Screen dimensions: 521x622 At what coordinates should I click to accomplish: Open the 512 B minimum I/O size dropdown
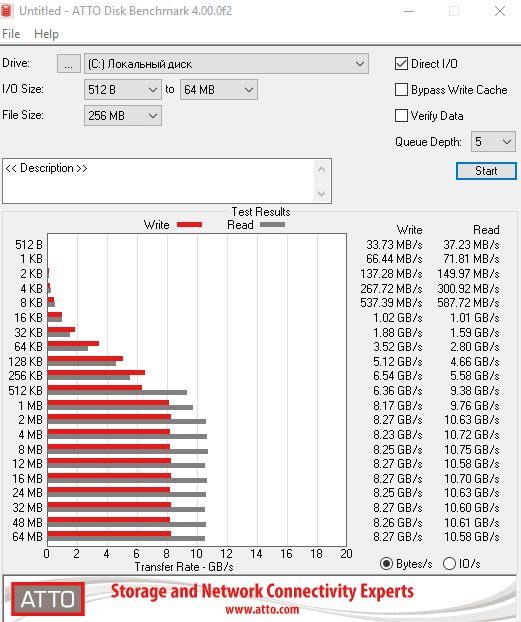123,90
